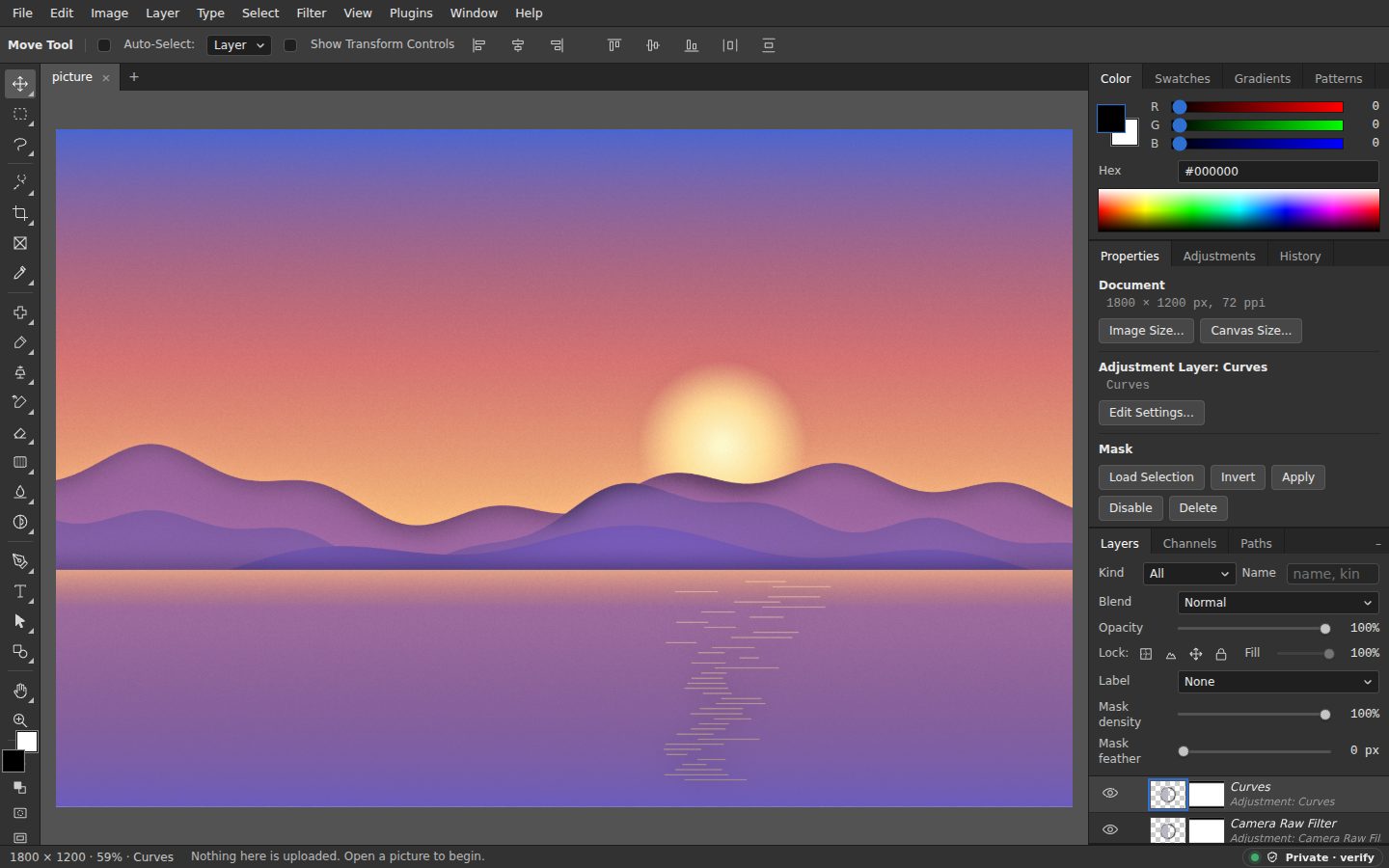Image resolution: width=1389 pixels, height=868 pixels.
Task: Click the Edit Settings... button
Action: (1151, 413)
